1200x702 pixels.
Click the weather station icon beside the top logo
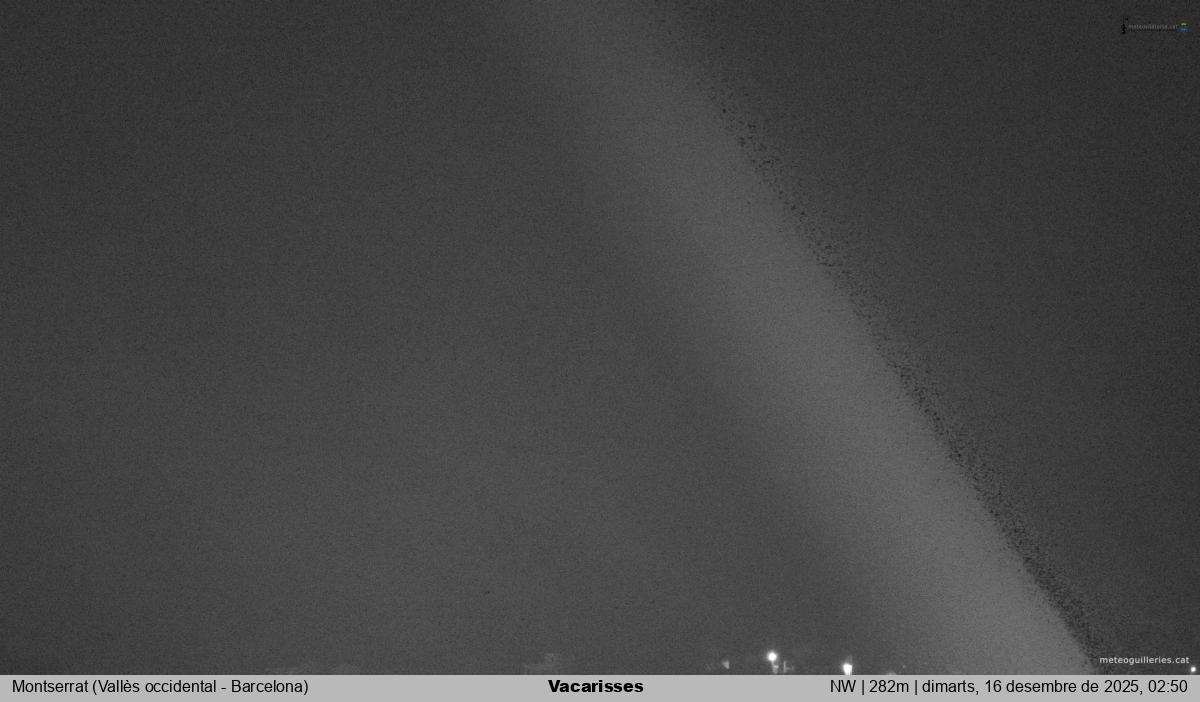(1124, 27)
